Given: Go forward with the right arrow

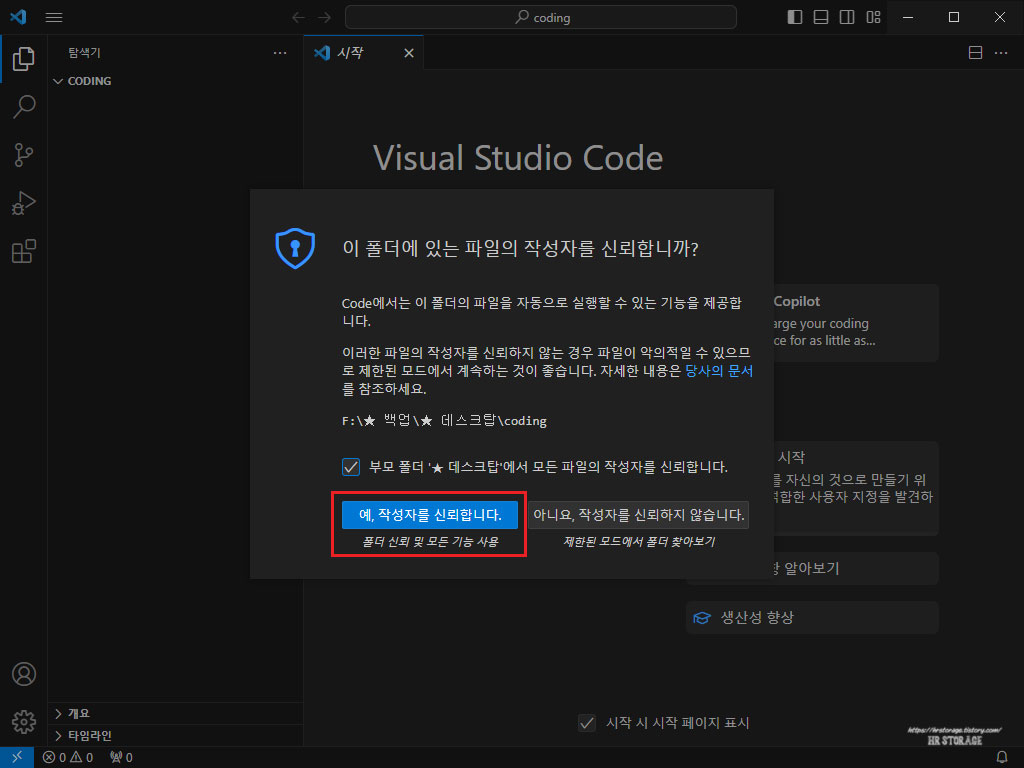Looking at the screenshot, I should [325, 18].
